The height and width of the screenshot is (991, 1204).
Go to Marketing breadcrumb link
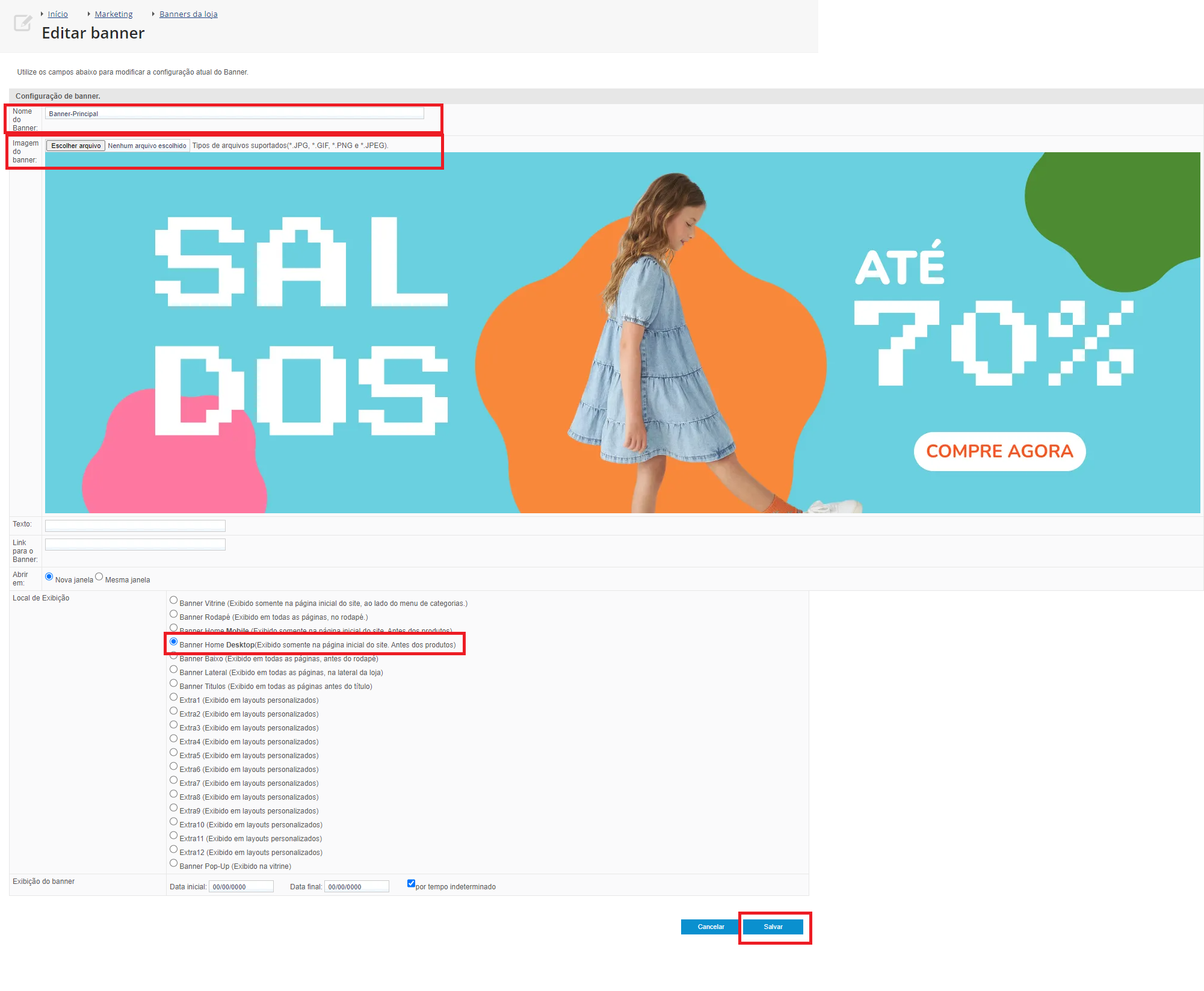(113, 14)
